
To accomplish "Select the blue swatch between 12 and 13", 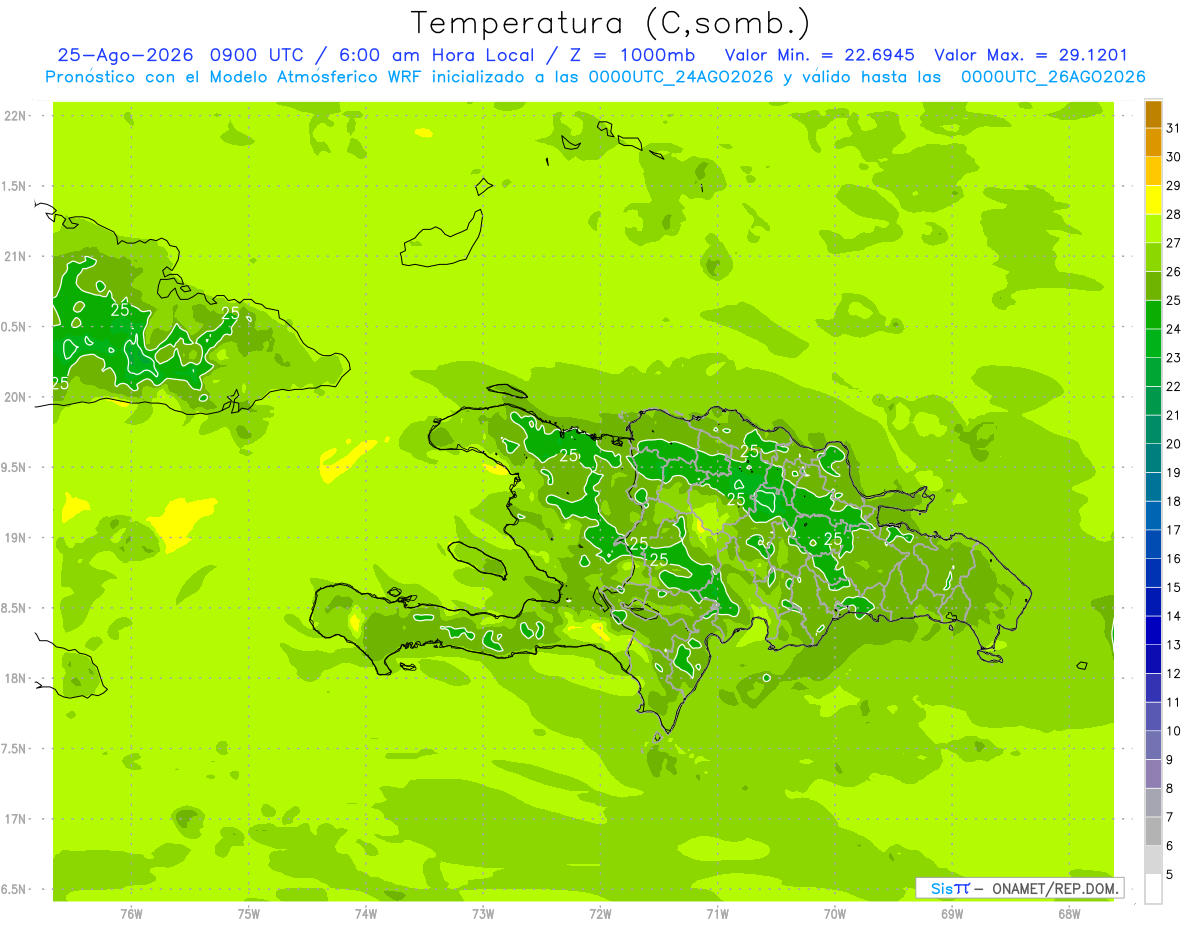I will point(1153,659).
